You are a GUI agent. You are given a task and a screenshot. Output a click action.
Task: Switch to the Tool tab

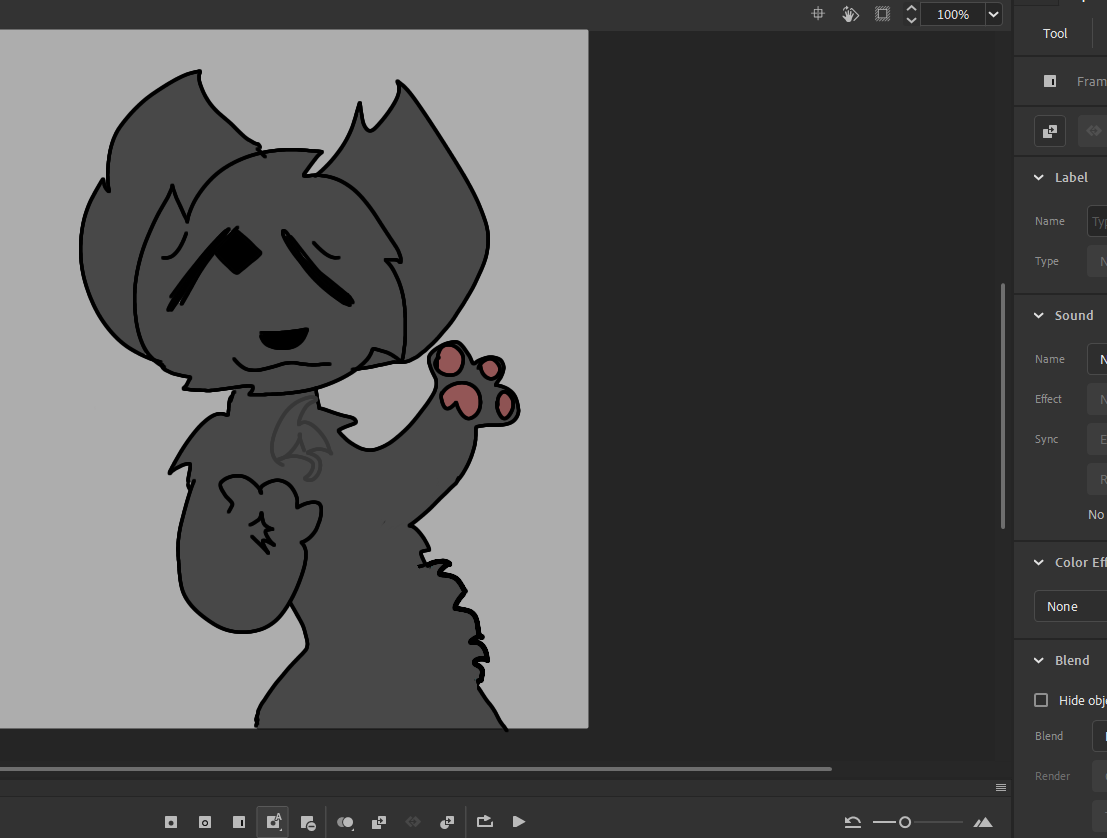pyautogui.click(x=1055, y=33)
